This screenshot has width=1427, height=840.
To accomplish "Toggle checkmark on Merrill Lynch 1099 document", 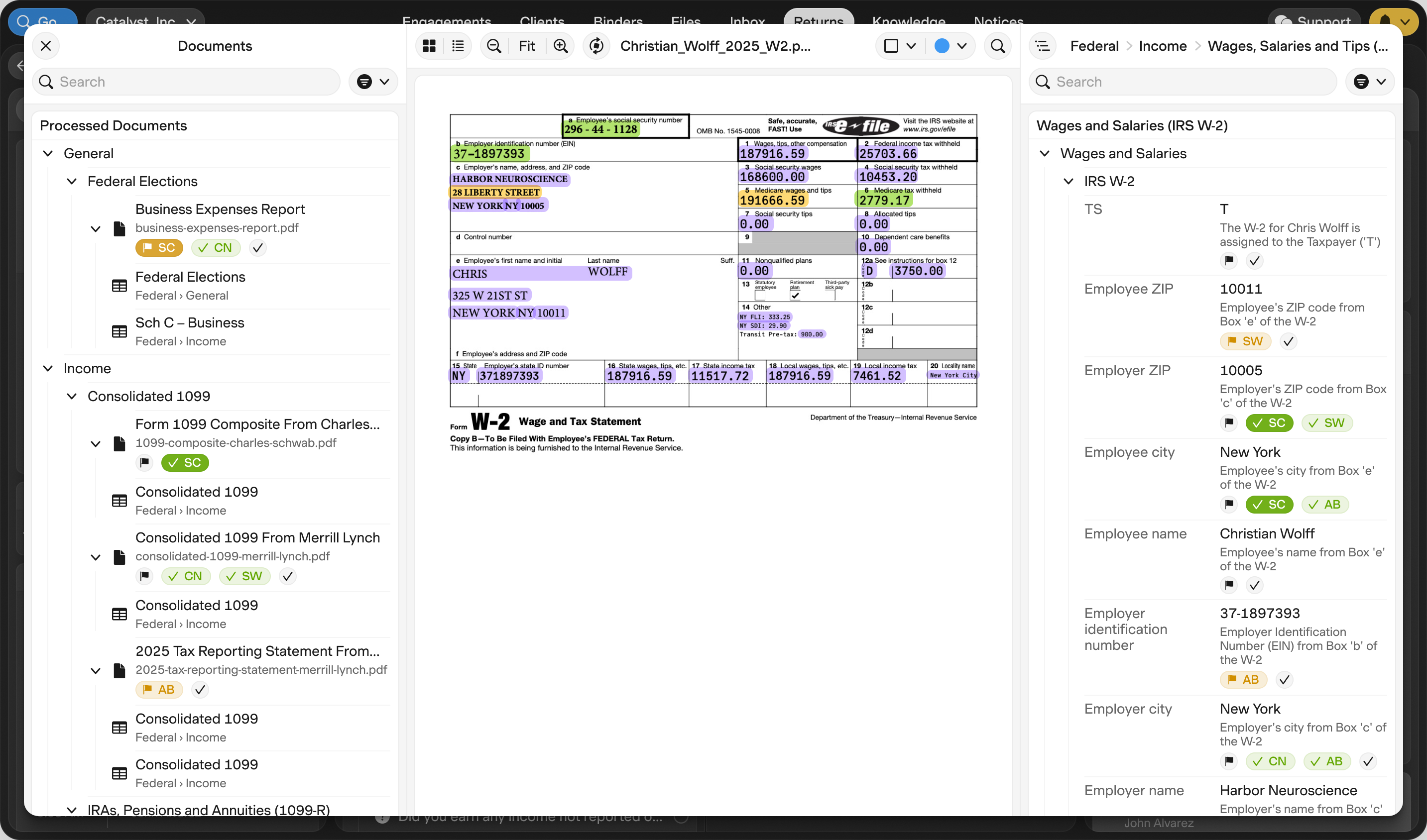I will tap(288, 576).
